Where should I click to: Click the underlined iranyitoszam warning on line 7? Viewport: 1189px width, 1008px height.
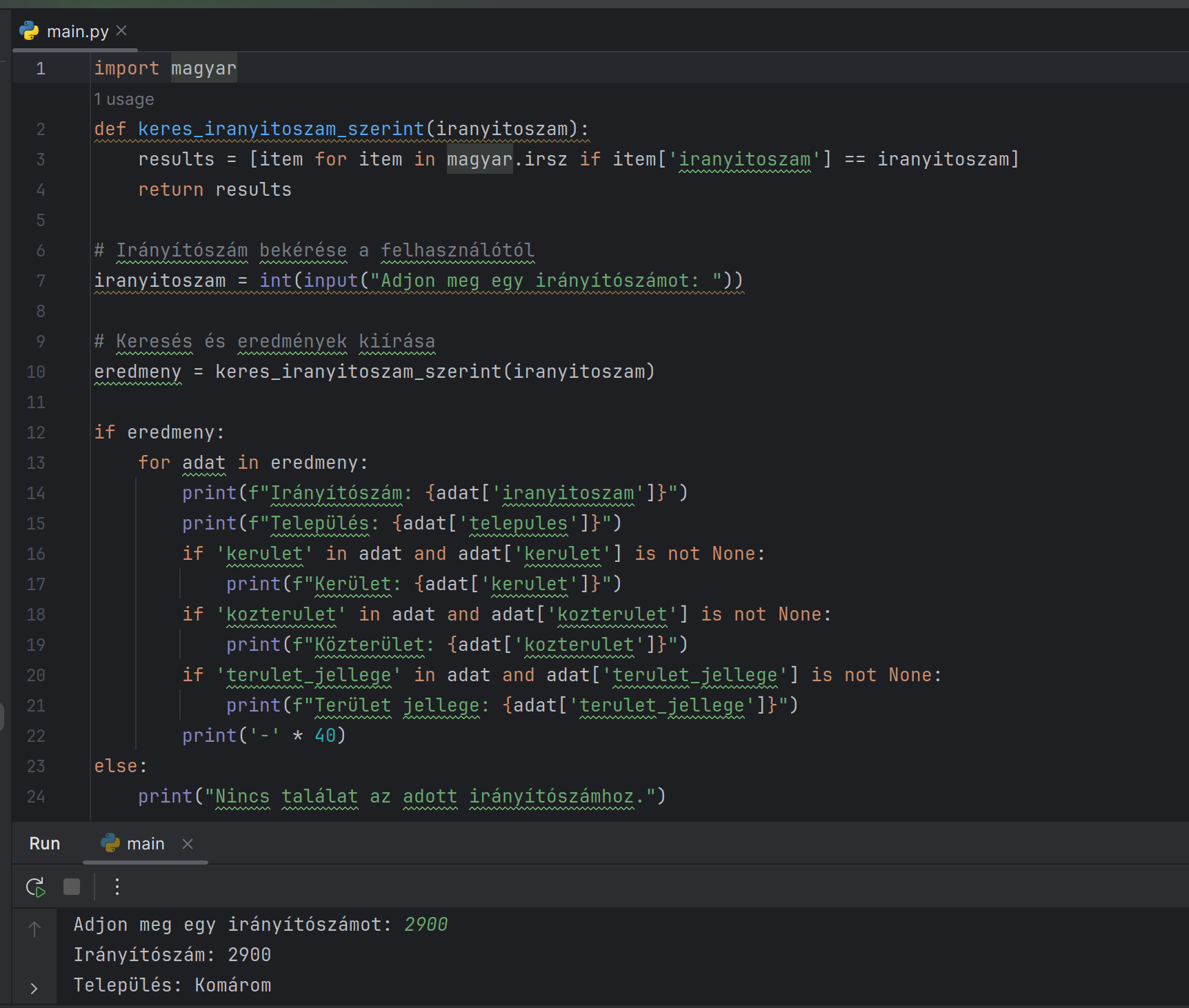coord(160,281)
